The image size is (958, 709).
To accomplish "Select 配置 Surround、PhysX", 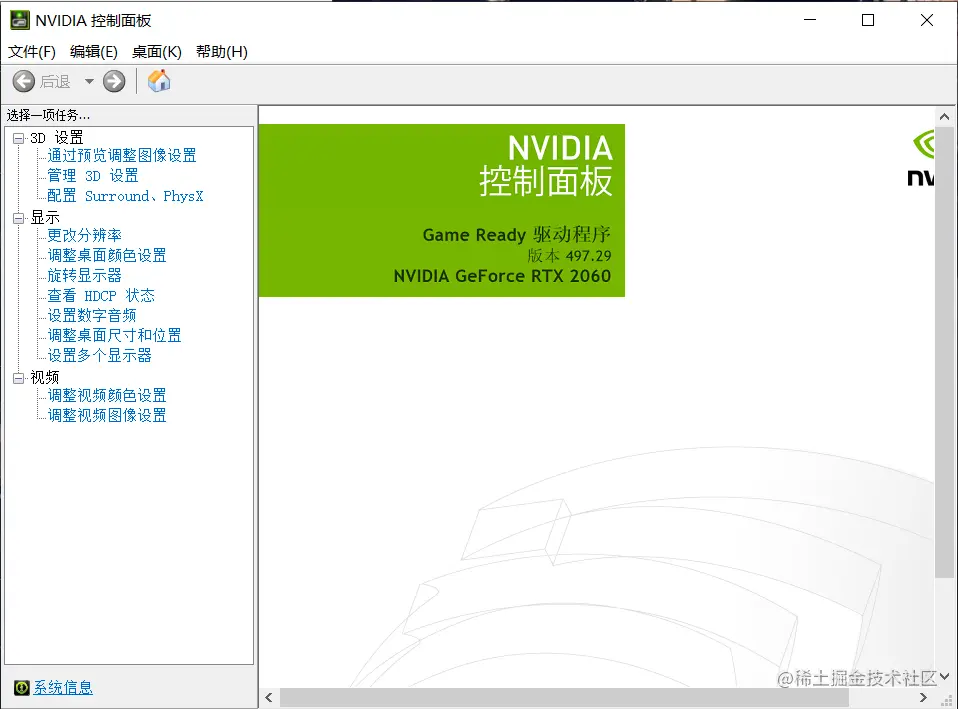I will click(x=125, y=196).
